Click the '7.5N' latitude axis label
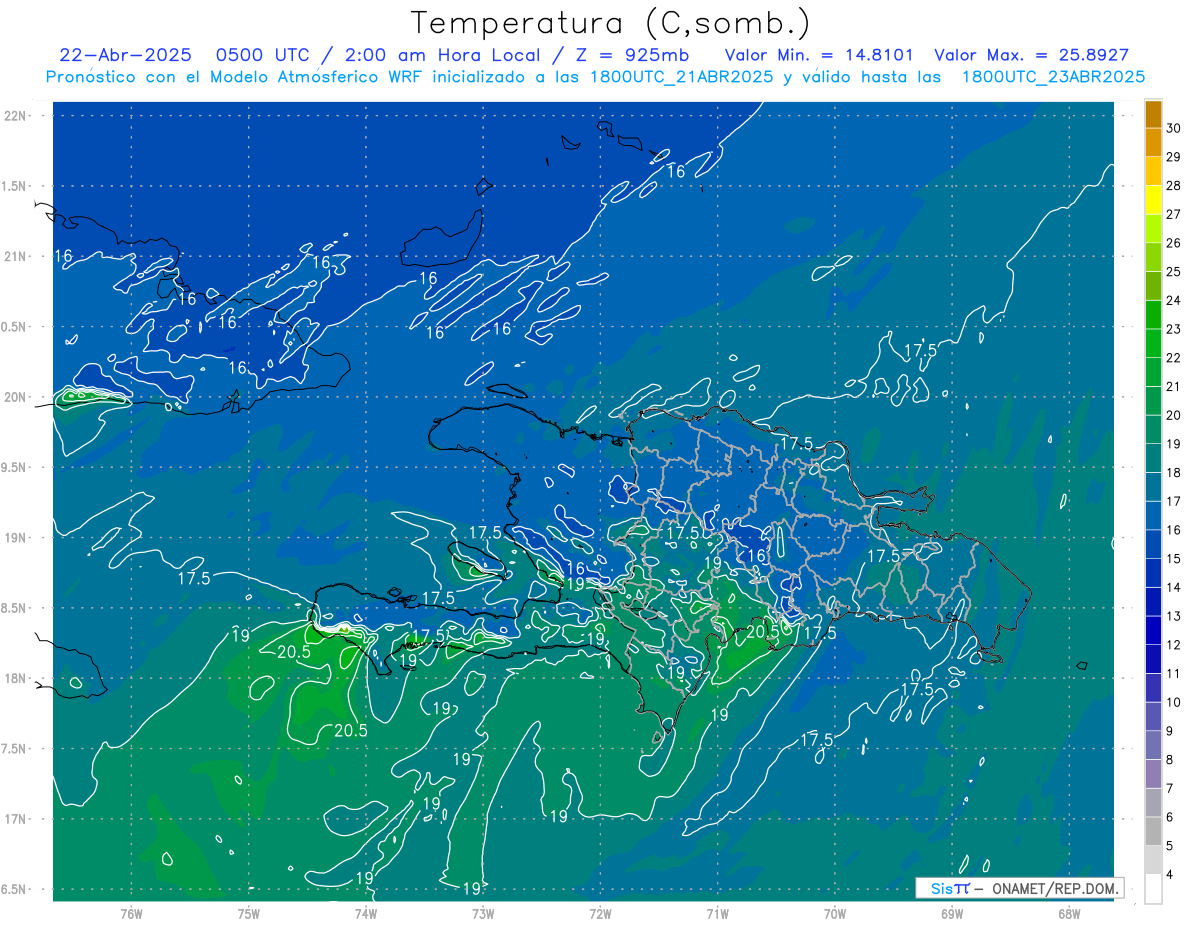This screenshot has width=1200, height=927. point(15,749)
